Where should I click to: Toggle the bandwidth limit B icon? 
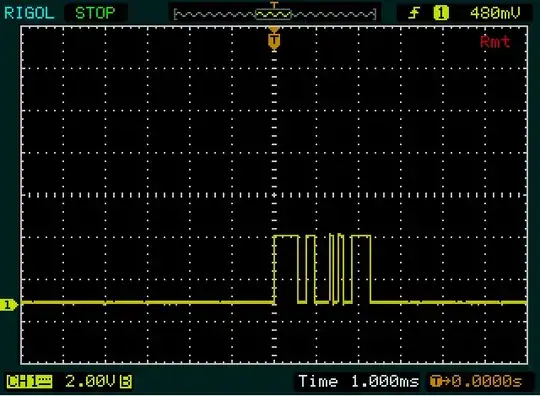[x=126, y=382]
